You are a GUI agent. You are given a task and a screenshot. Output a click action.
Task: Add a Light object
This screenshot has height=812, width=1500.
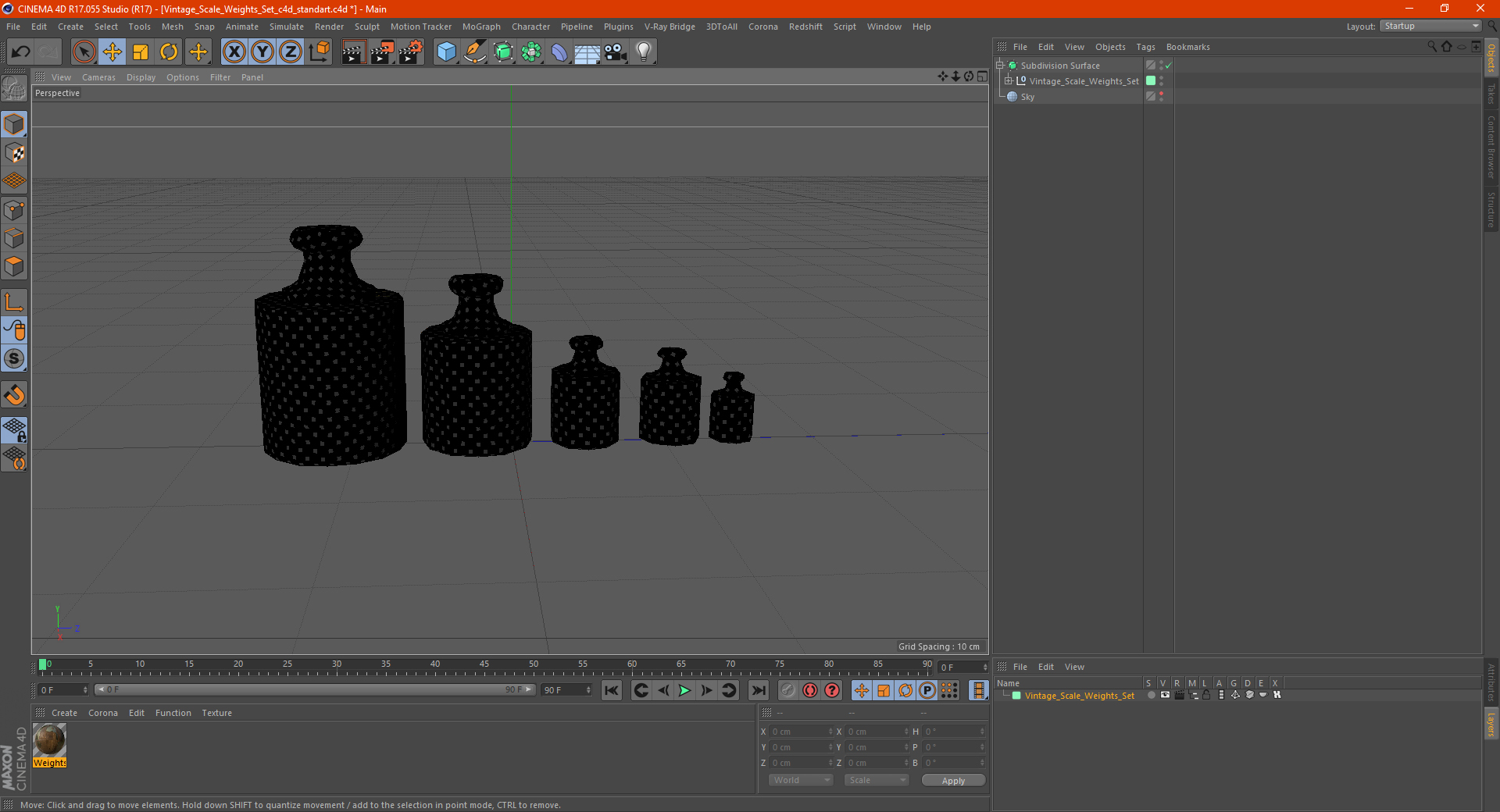coord(644,52)
